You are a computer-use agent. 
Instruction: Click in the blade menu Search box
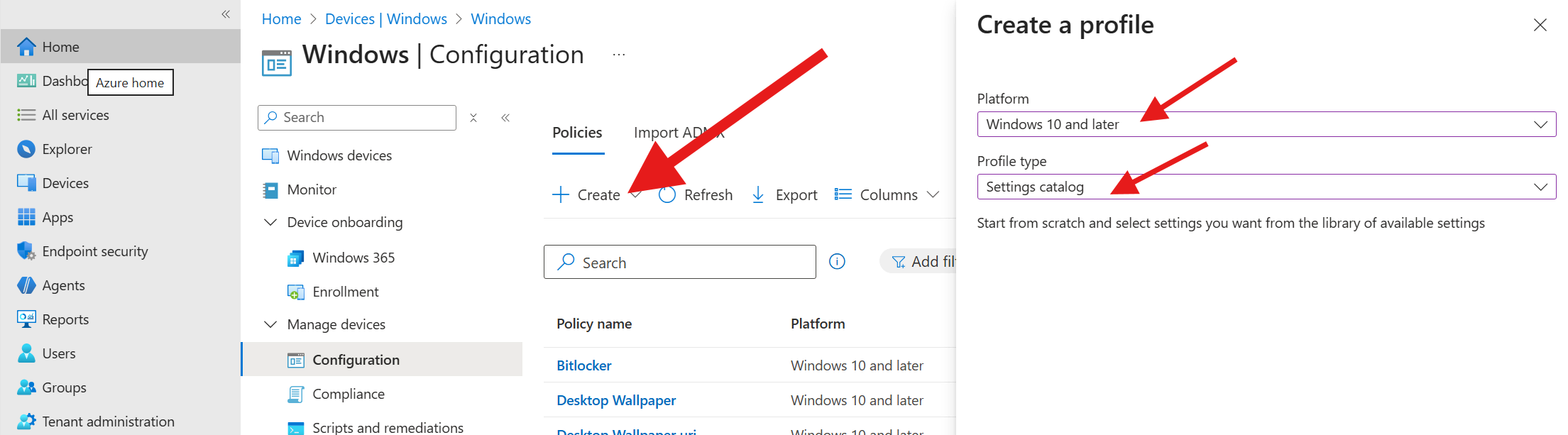pyautogui.click(x=357, y=118)
